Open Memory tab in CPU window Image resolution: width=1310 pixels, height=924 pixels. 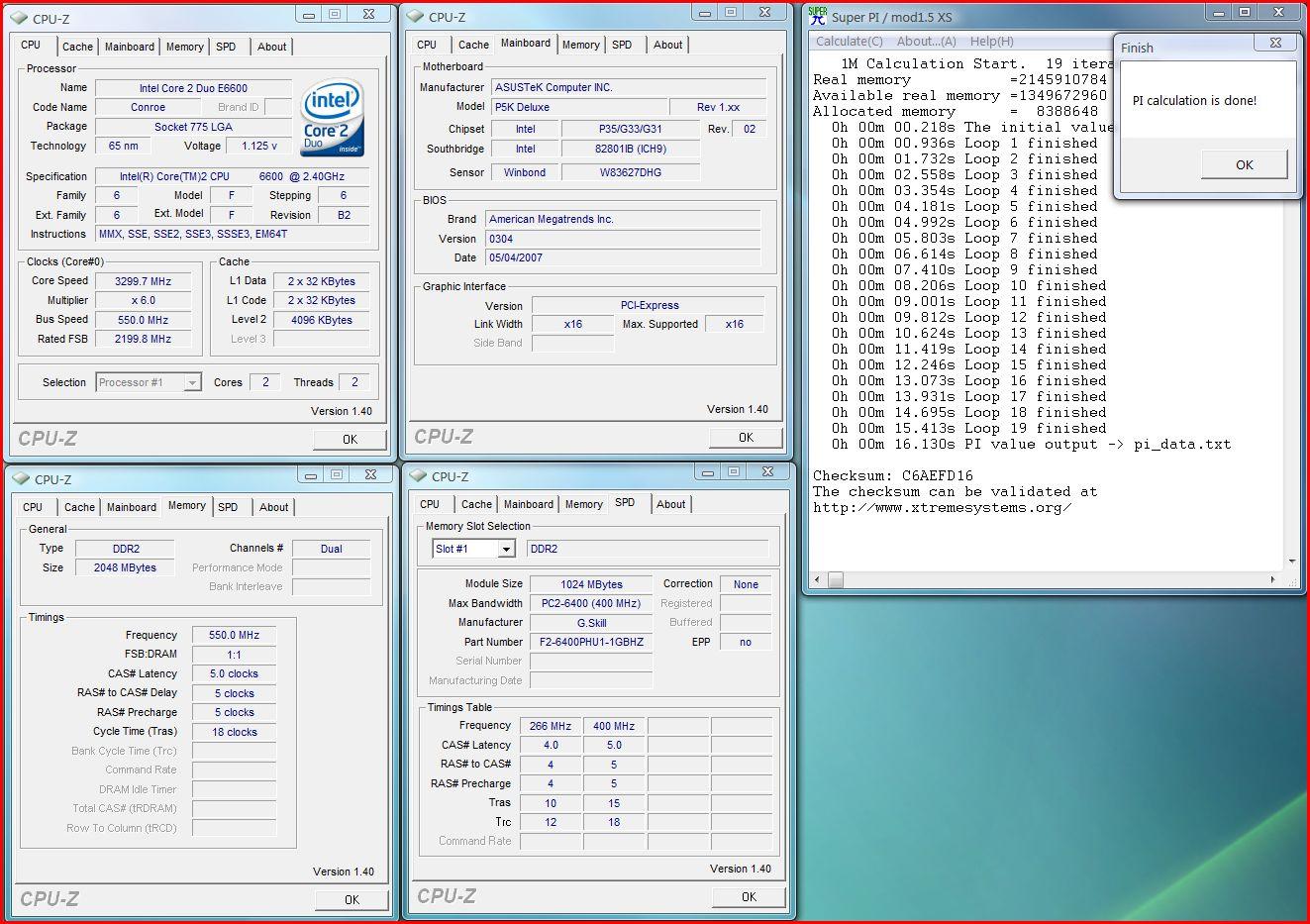[184, 47]
